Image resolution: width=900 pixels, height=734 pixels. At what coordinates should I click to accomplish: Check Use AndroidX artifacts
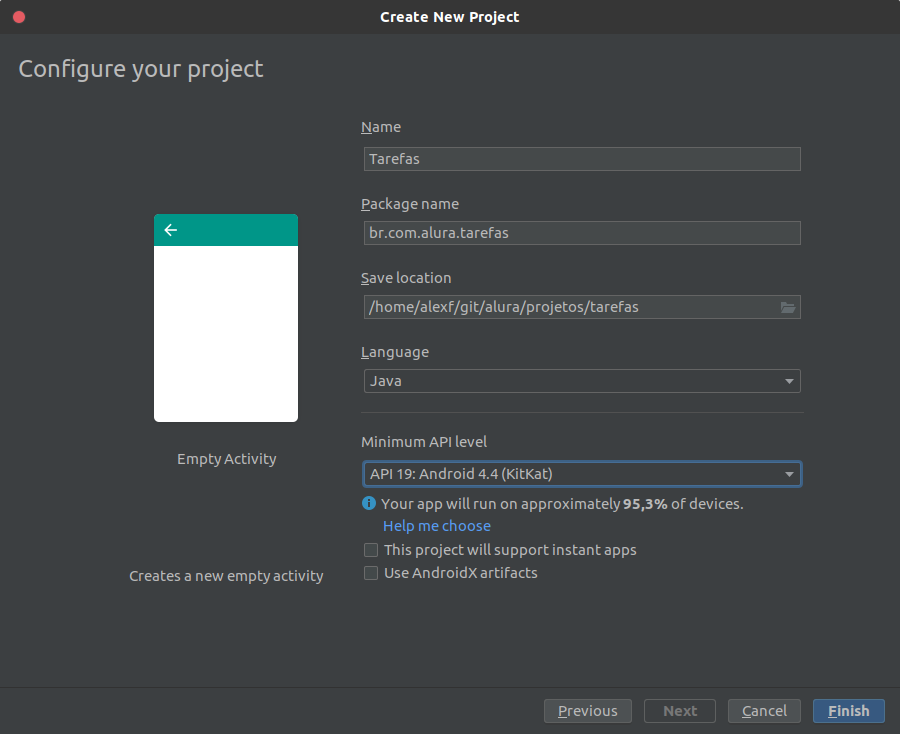(x=371, y=573)
